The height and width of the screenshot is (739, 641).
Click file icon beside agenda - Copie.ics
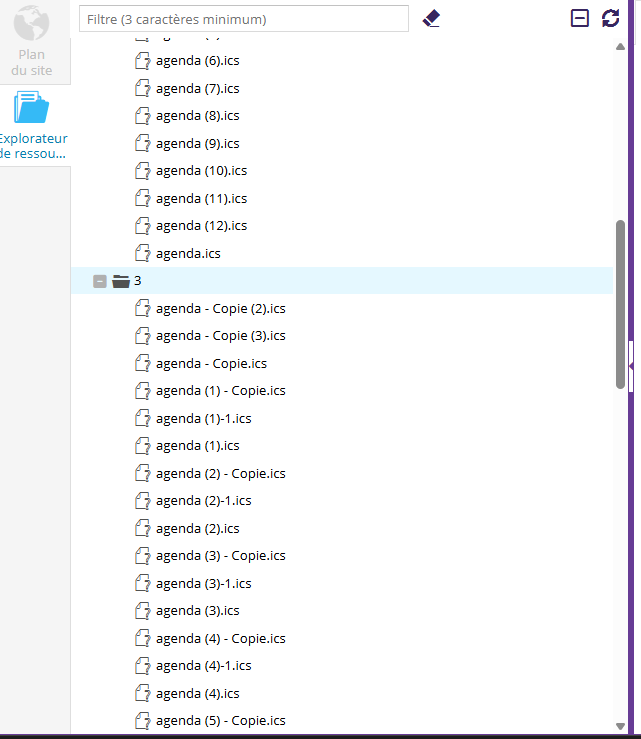[143, 364]
